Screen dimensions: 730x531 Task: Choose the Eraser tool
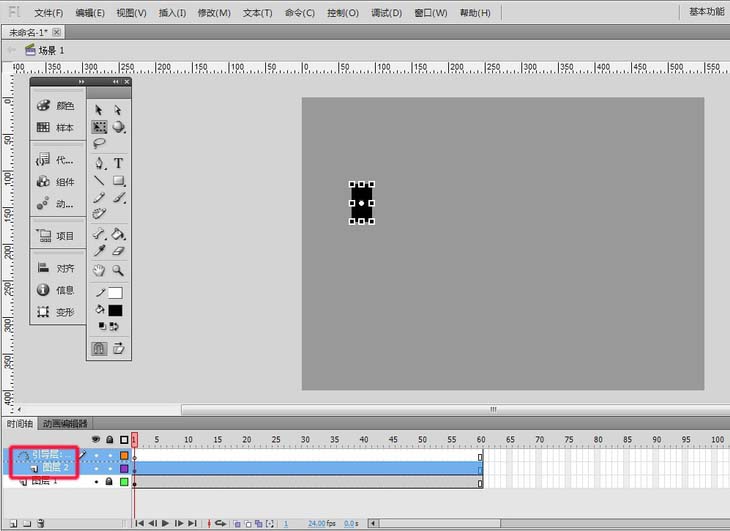point(119,251)
